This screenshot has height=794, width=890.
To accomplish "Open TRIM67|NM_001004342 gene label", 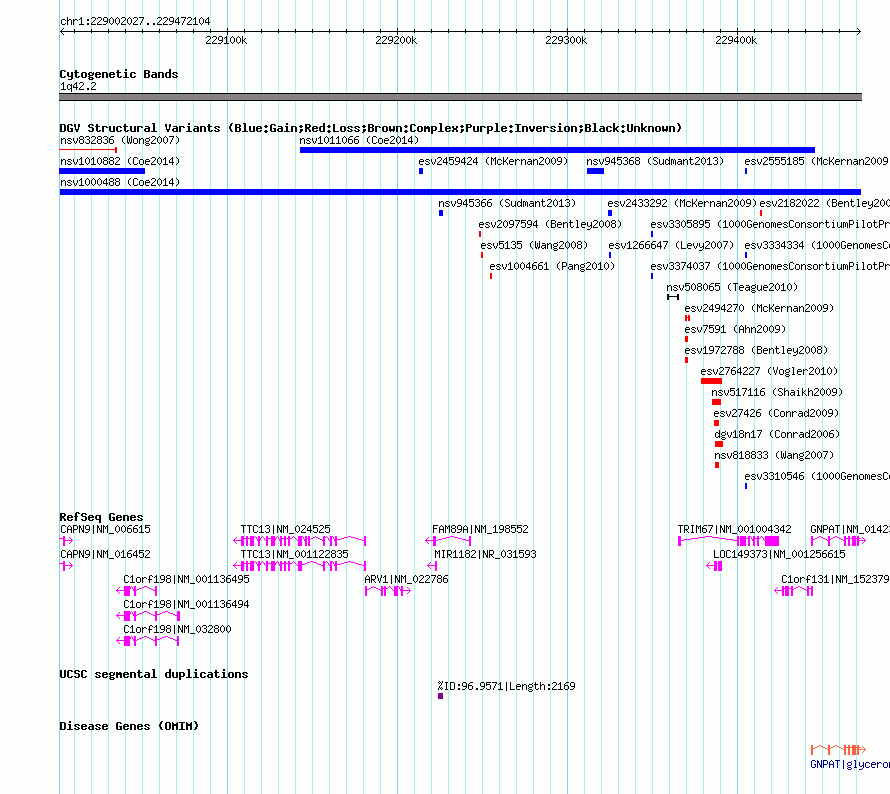I will [734, 529].
